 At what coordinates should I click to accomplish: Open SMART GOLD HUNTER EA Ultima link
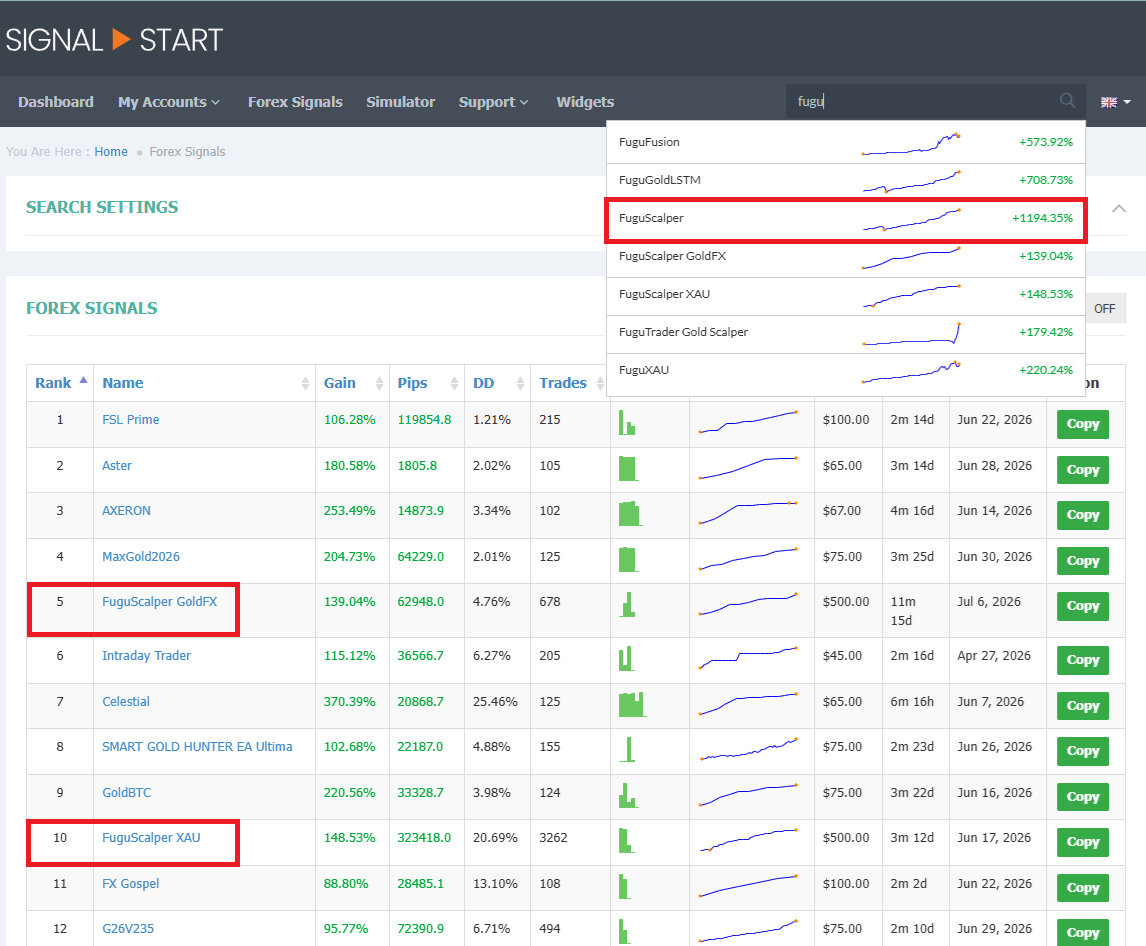pyautogui.click(x=197, y=746)
